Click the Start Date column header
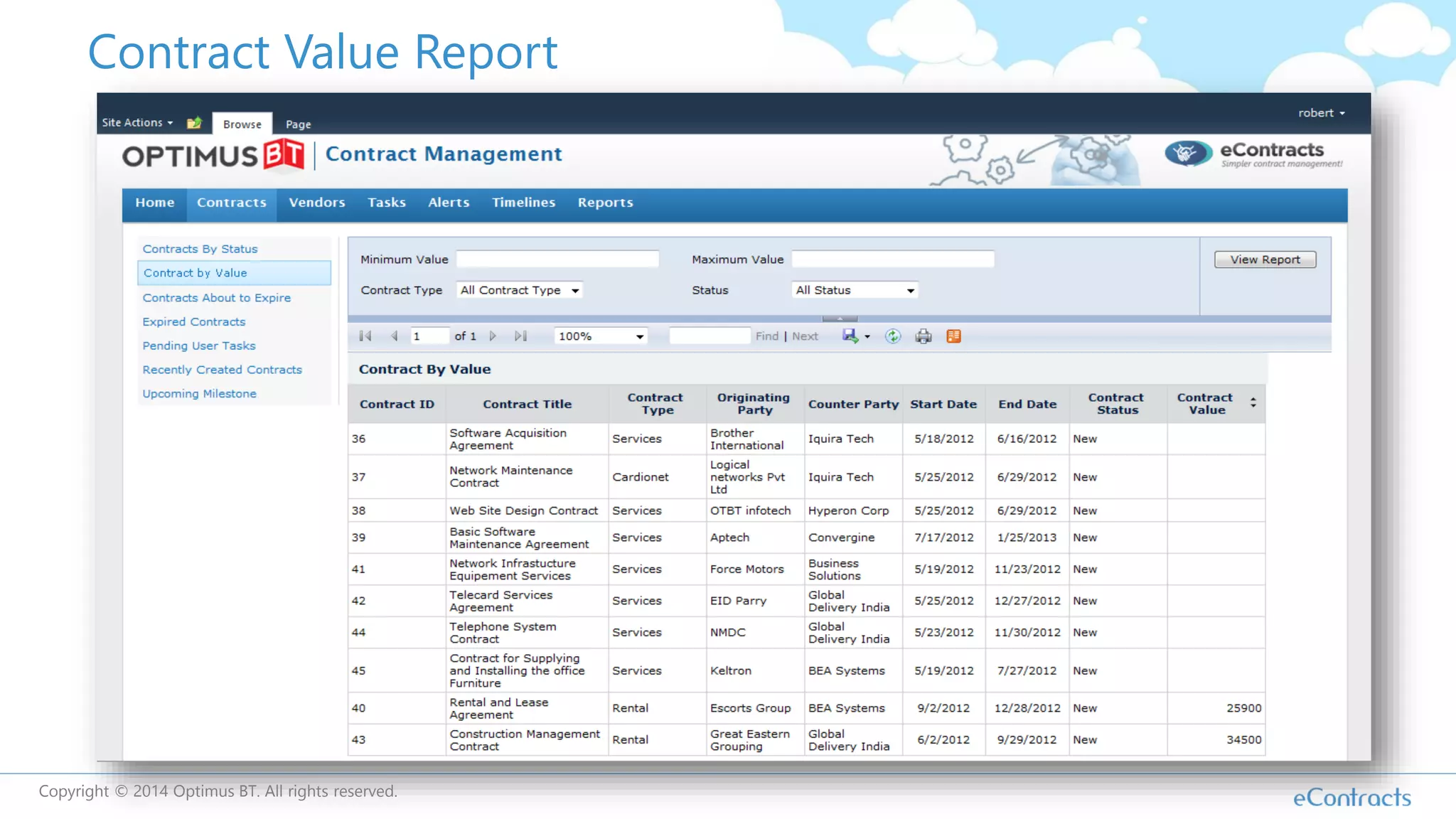The image size is (1456, 819). [943, 404]
